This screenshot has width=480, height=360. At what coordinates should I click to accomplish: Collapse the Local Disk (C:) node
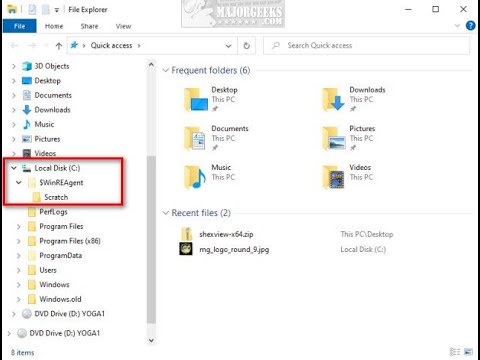(x=14, y=168)
